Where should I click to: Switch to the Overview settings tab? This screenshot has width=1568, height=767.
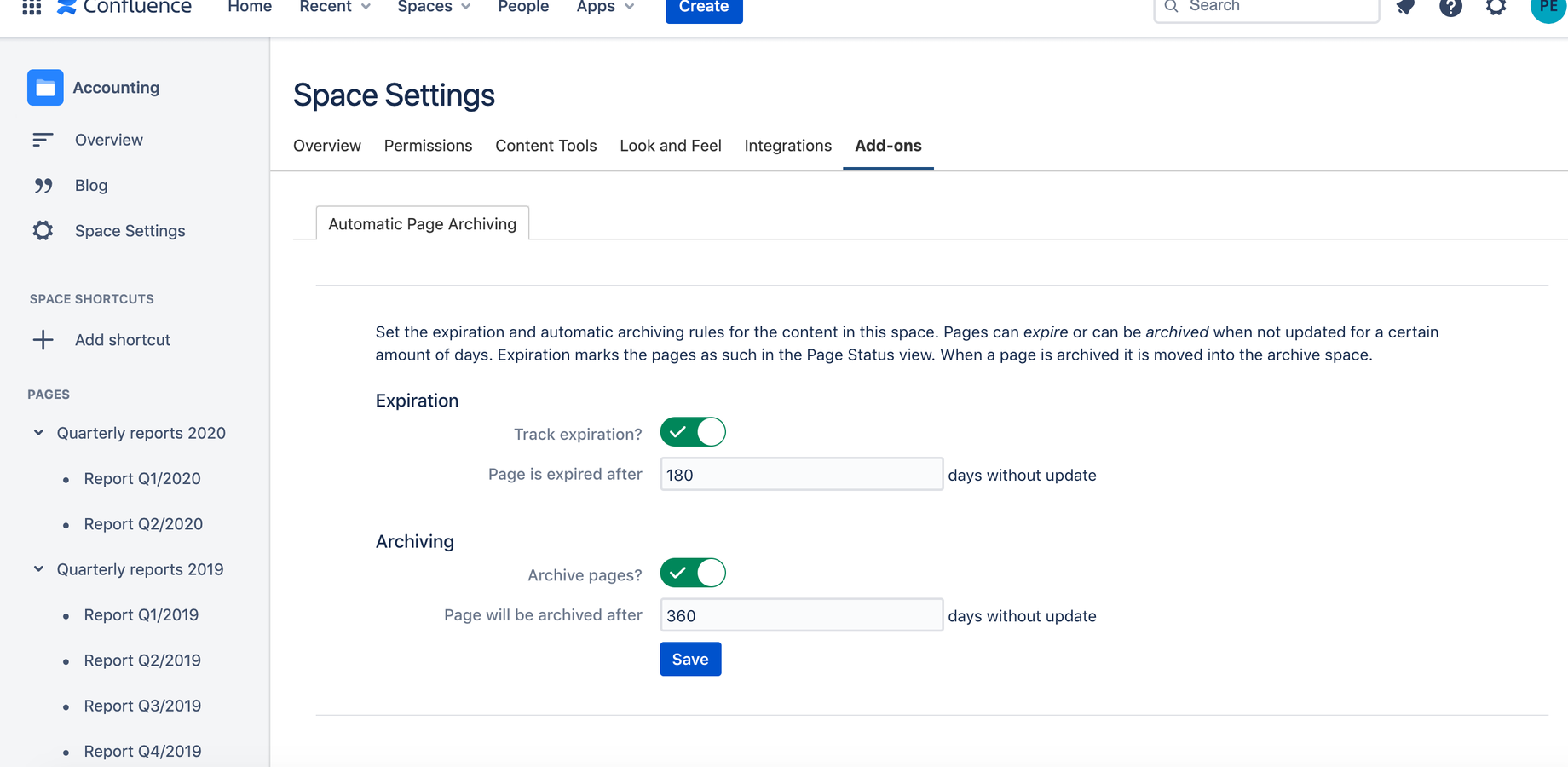click(x=327, y=146)
